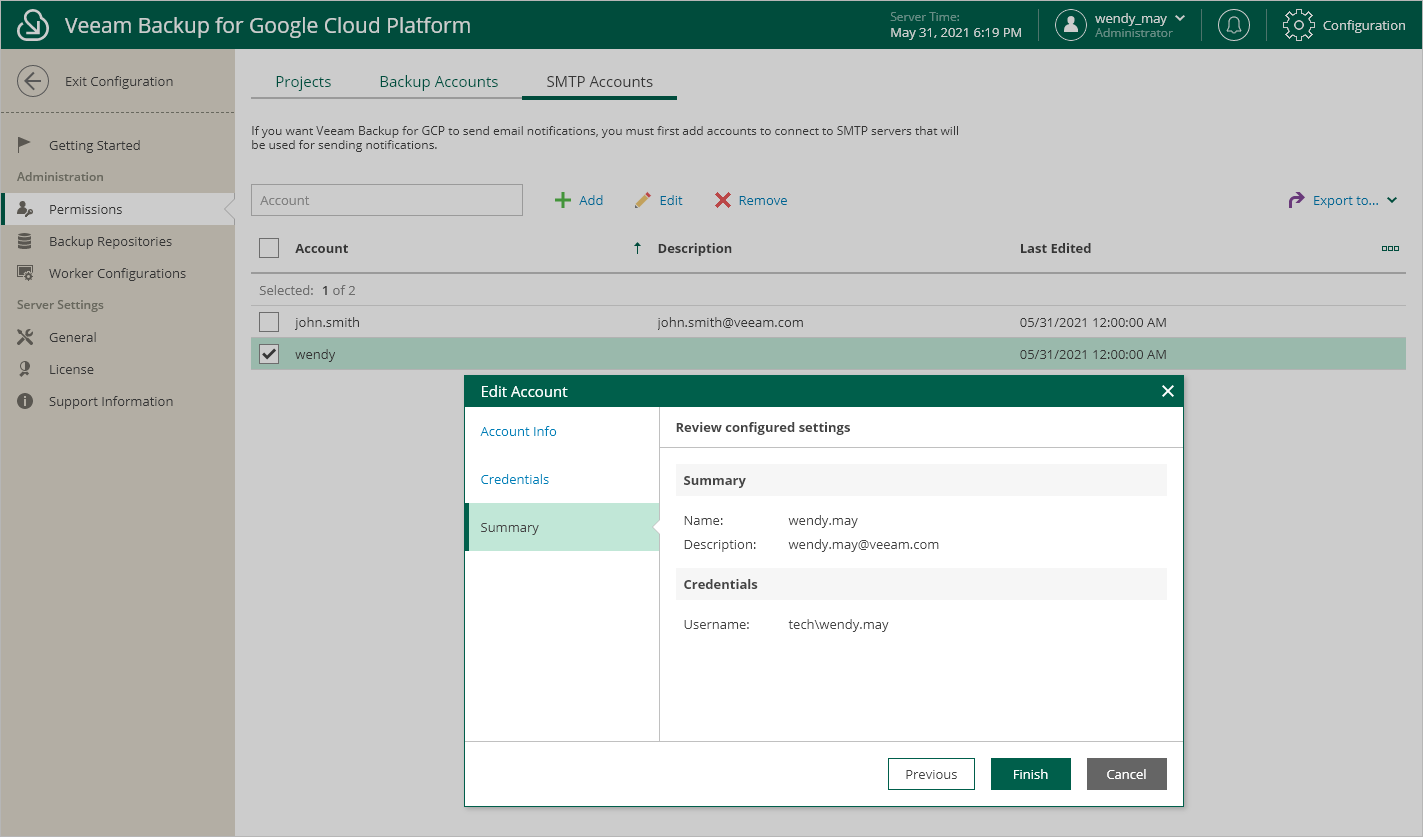1423x837 pixels.
Task: Click the Add account link label
Action: [591, 200]
